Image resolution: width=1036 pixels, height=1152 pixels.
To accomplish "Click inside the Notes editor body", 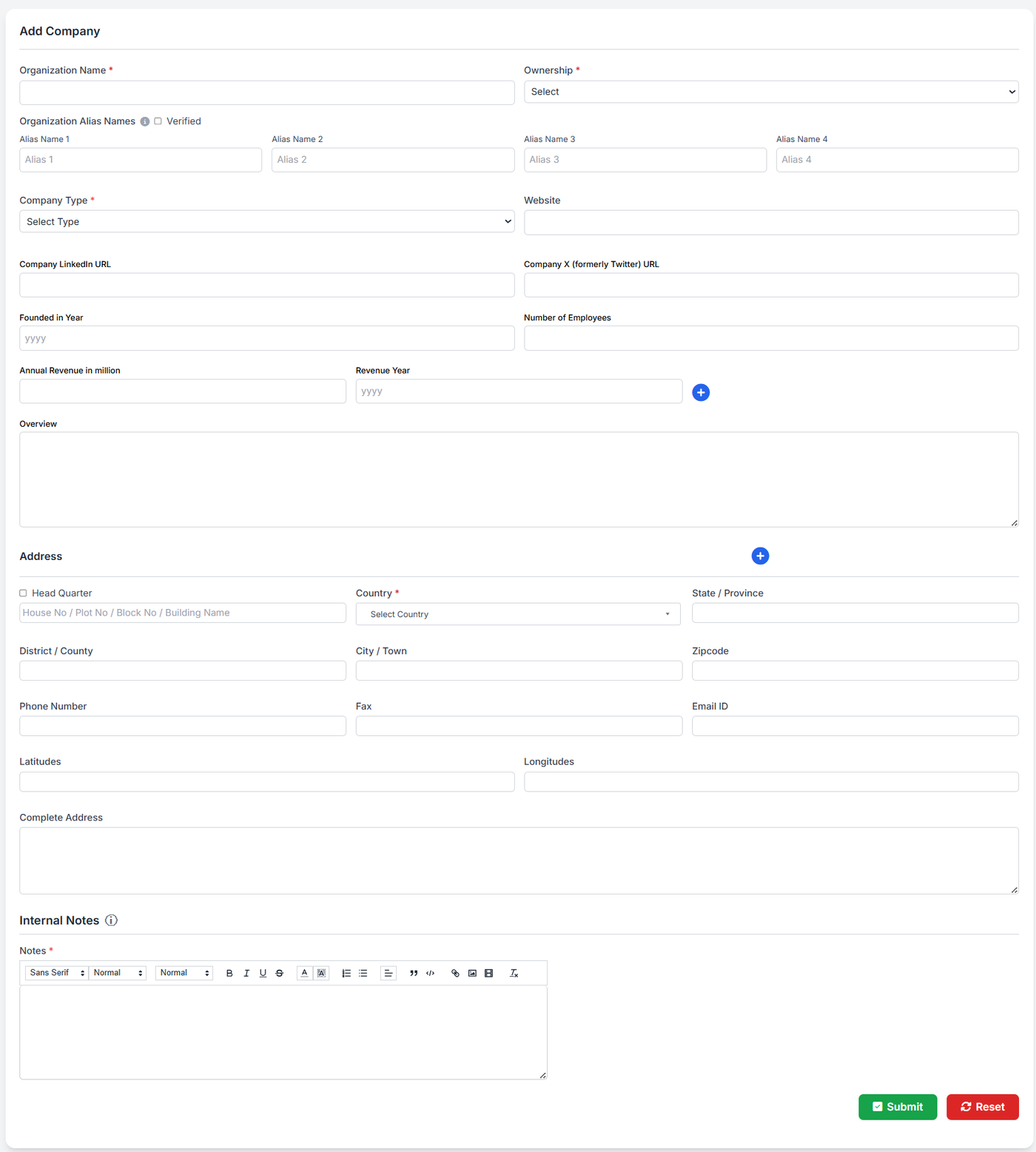I will click(x=283, y=1032).
